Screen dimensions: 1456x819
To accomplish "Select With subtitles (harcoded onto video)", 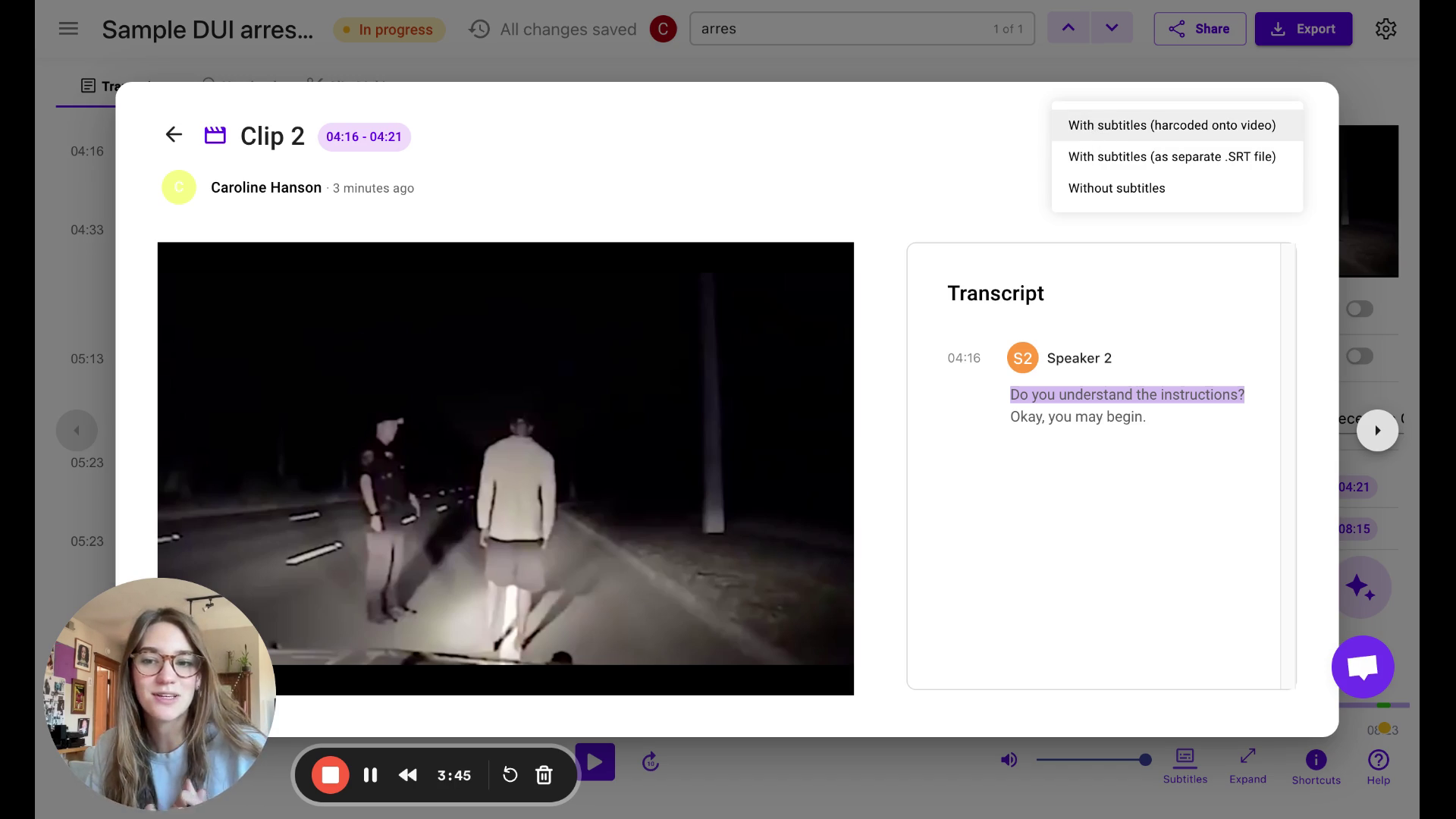I will [1172, 125].
